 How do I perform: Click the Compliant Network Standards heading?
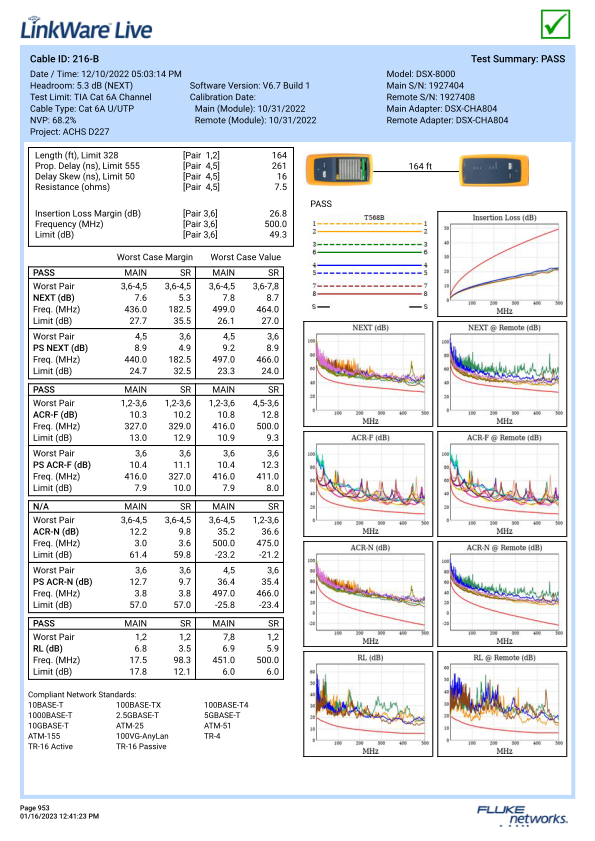coord(82,694)
